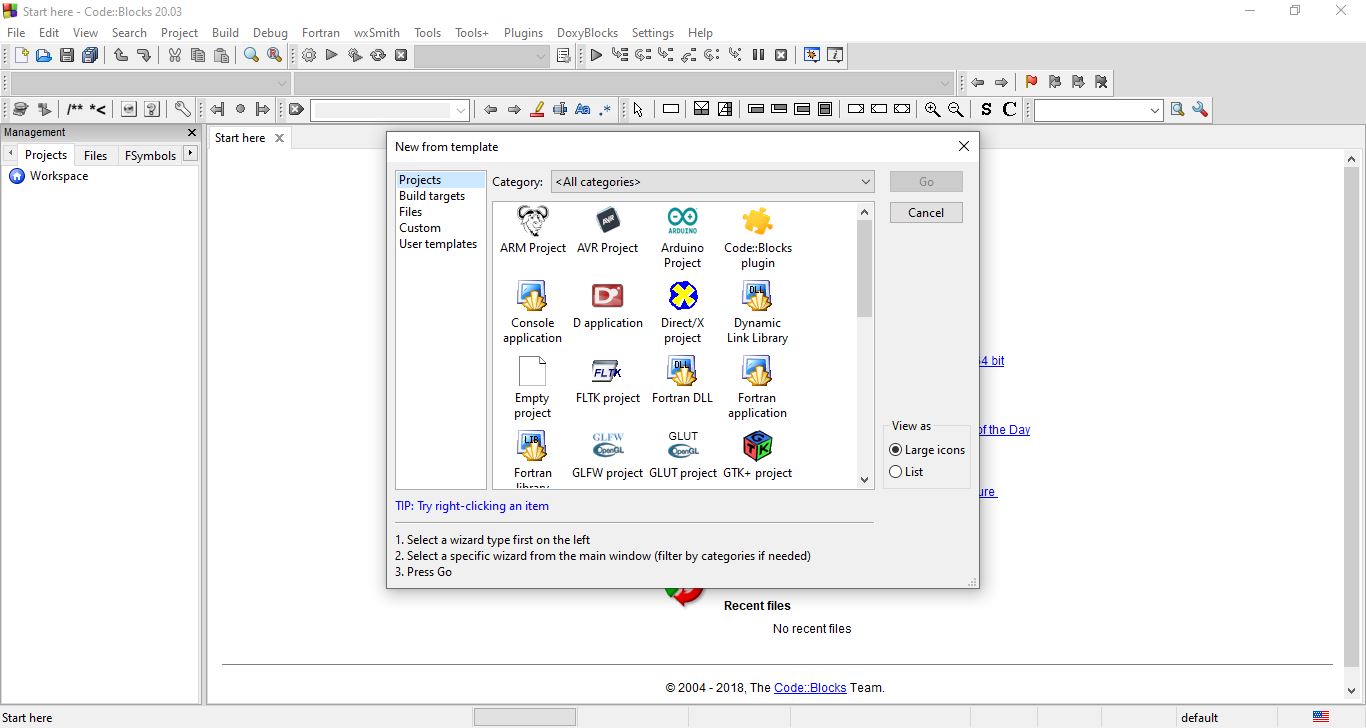Select the GLFW project template

[607, 455]
